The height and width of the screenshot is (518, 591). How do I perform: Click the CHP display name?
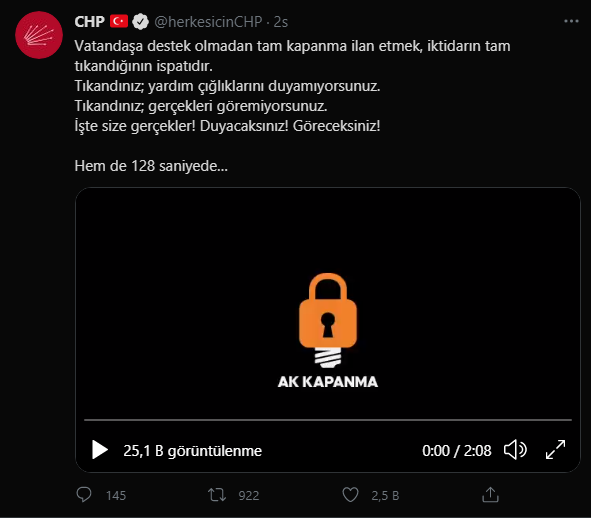point(89,22)
